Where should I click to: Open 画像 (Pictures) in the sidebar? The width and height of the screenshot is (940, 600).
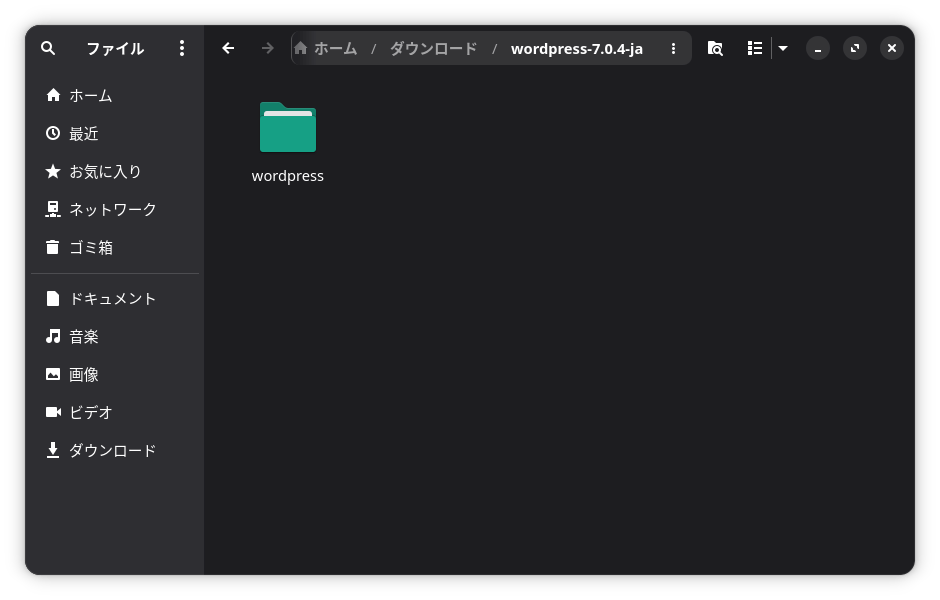point(115,375)
